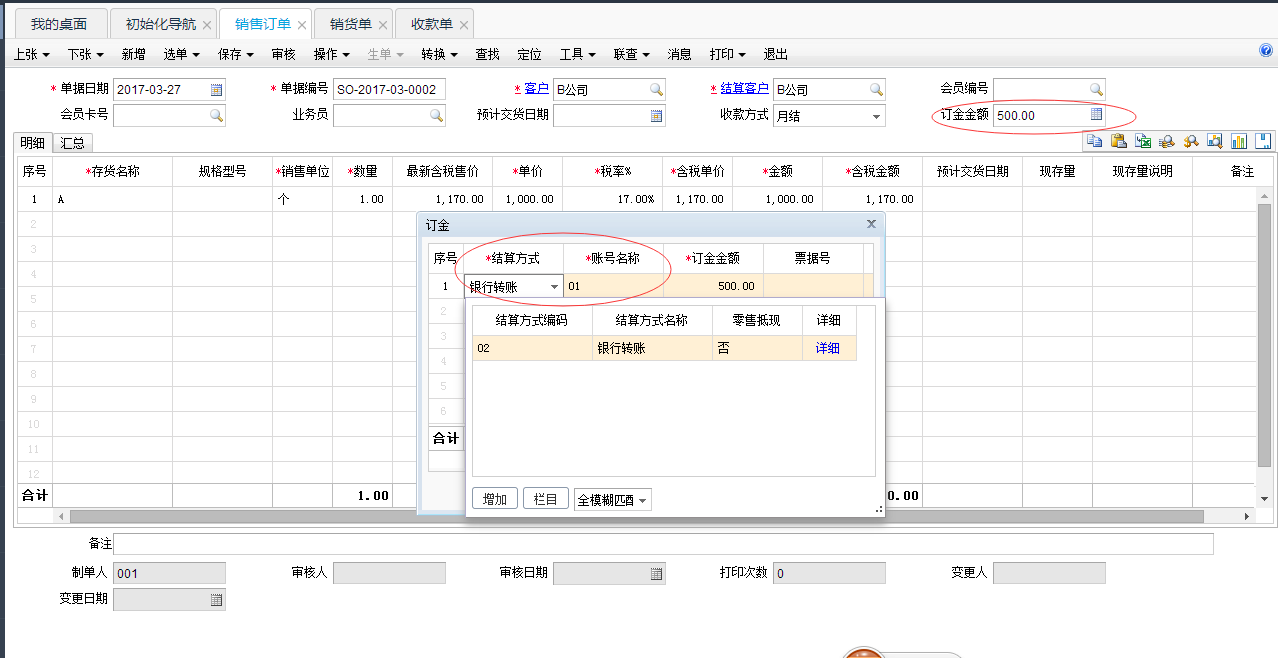Open the calendar picker for 单据日期
Viewport: 1278px width, 658px height.
216,90
